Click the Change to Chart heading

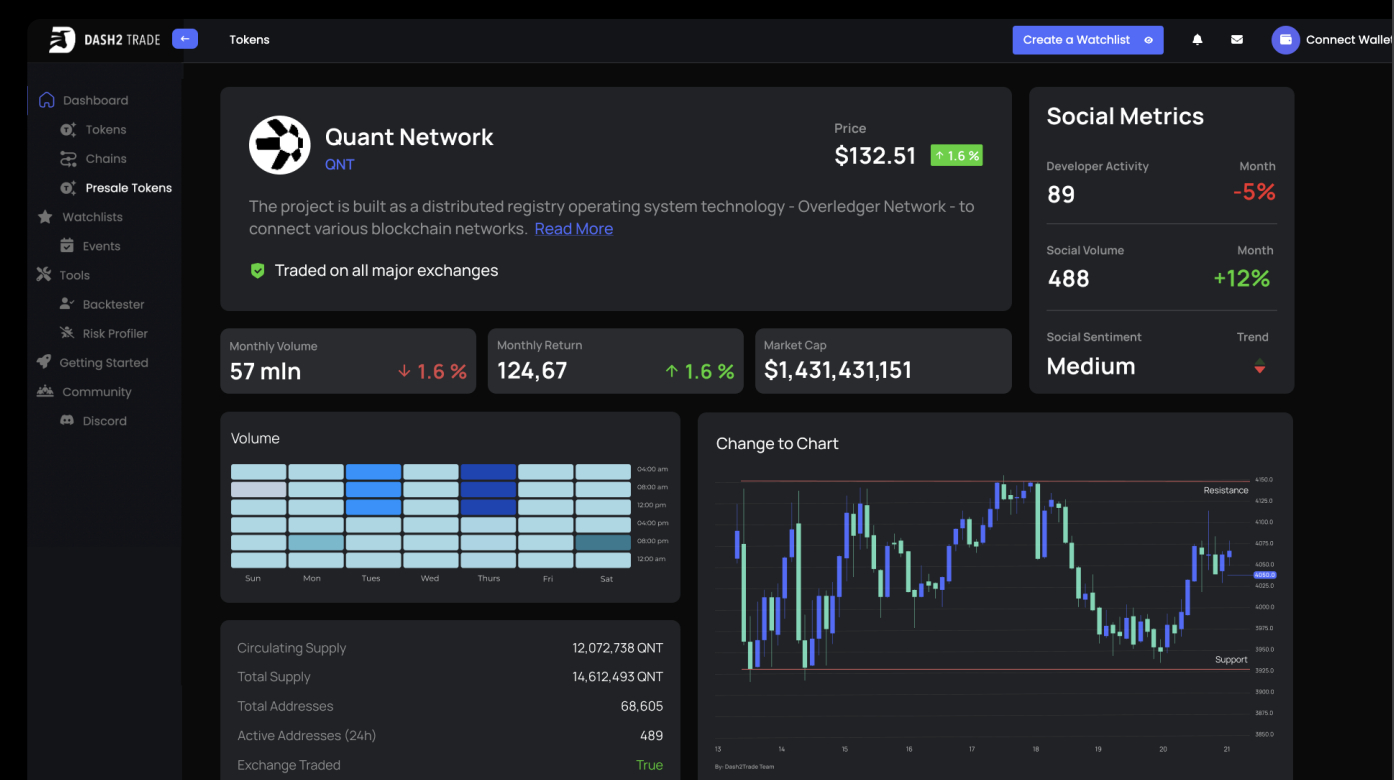click(777, 444)
